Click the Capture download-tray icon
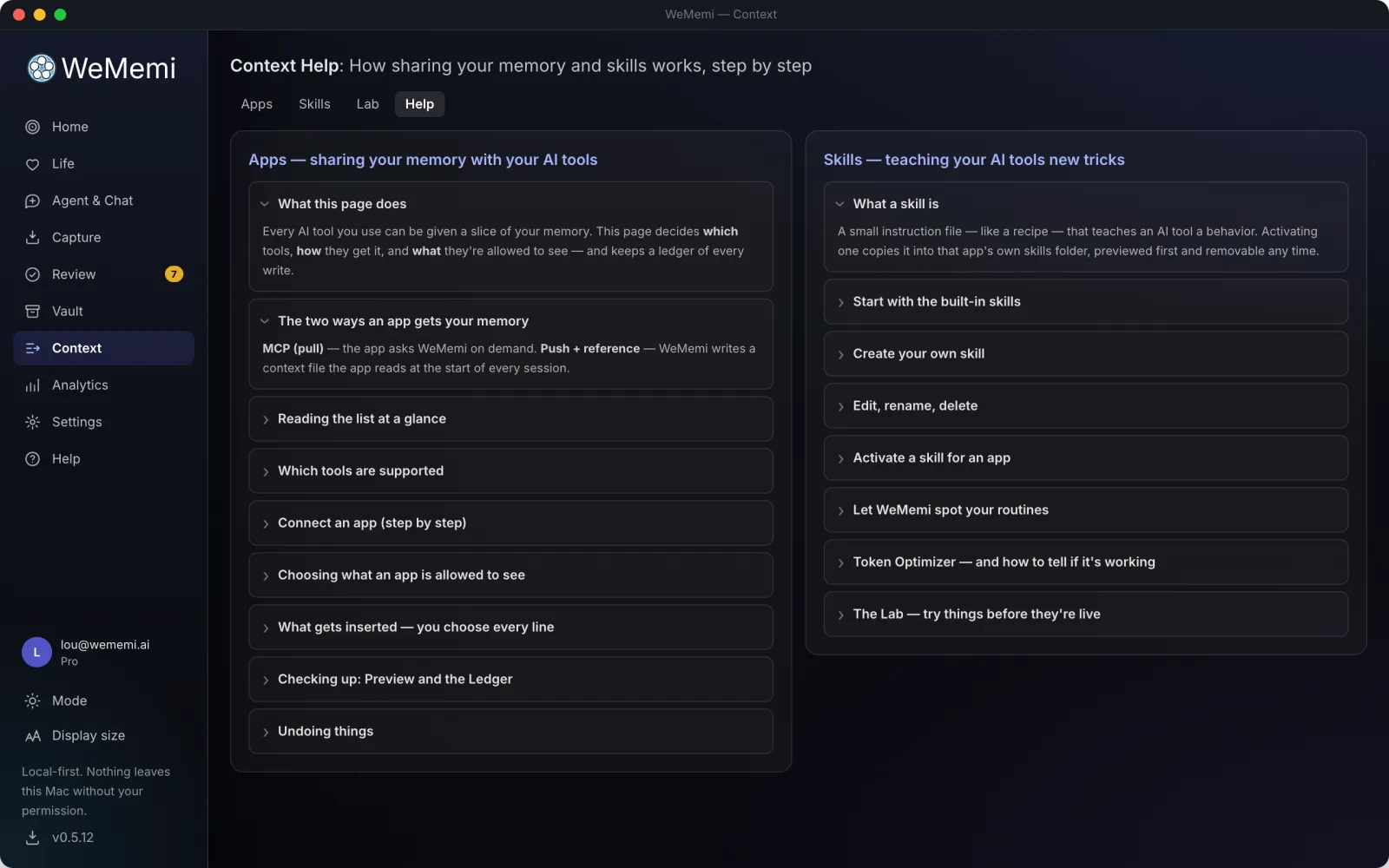Screen dimensions: 1389x868 coord(32,238)
